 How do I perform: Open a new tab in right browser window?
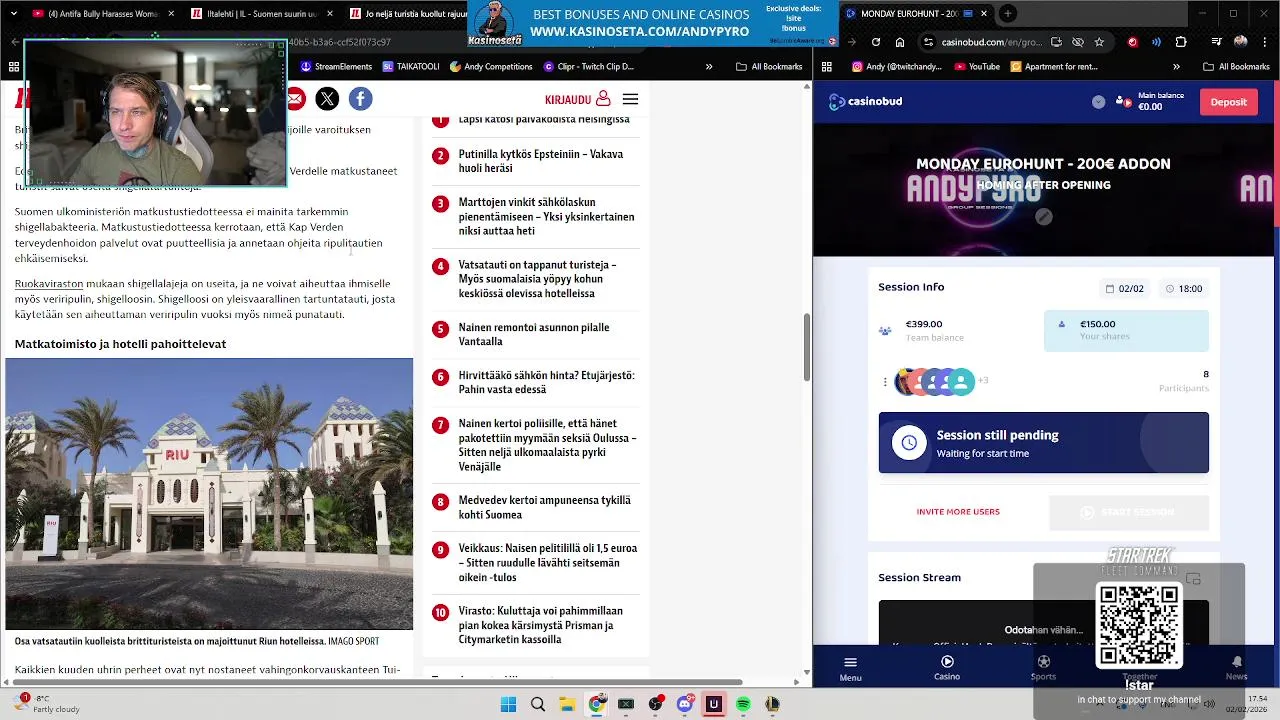(x=1008, y=13)
